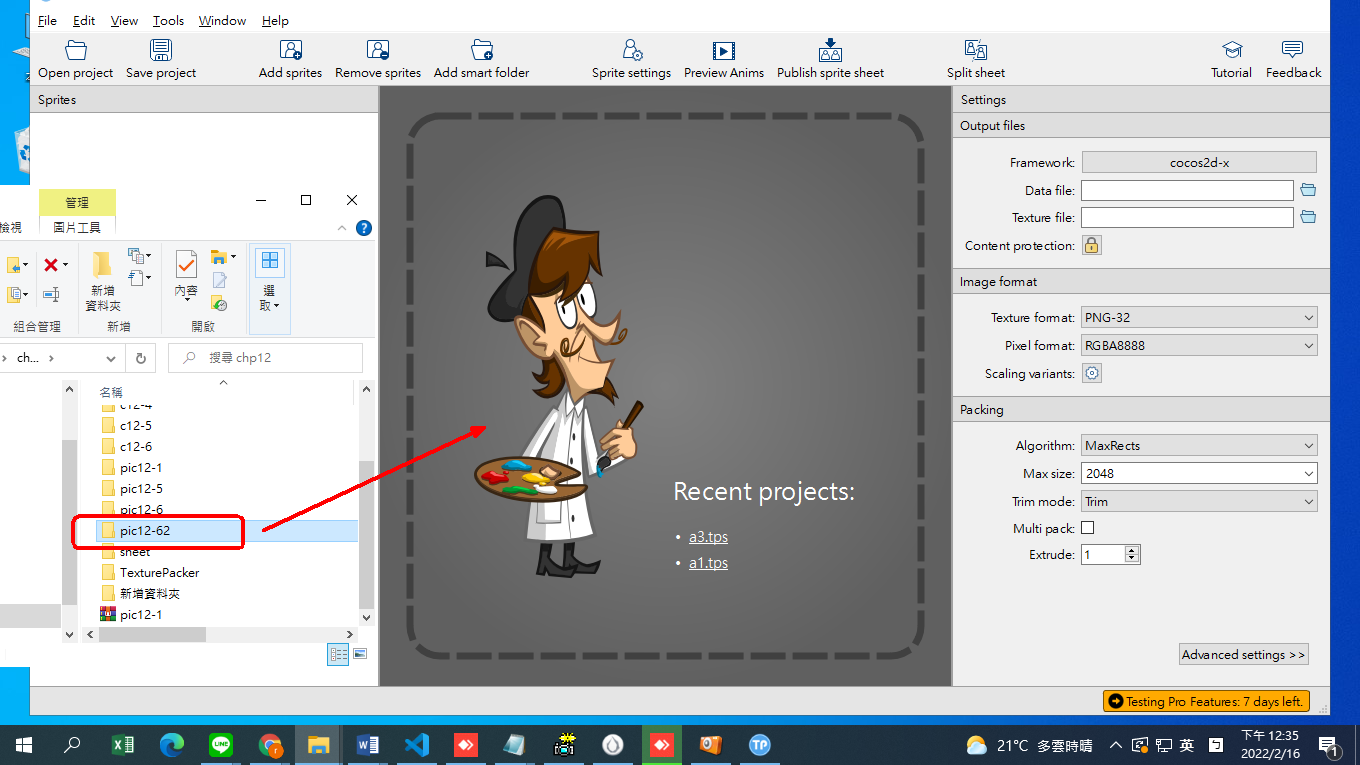The height and width of the screenshot is (765, 1360).
Task: Click the Explorer horizontal scrollbar thumb
Action: coord(151,634)
